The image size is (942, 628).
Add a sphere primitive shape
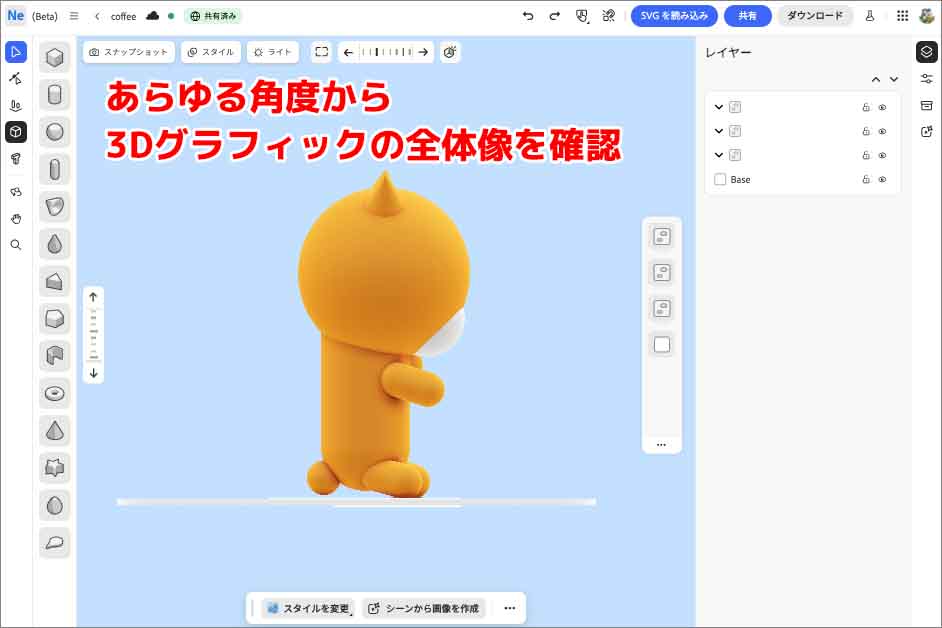[55, 132]
